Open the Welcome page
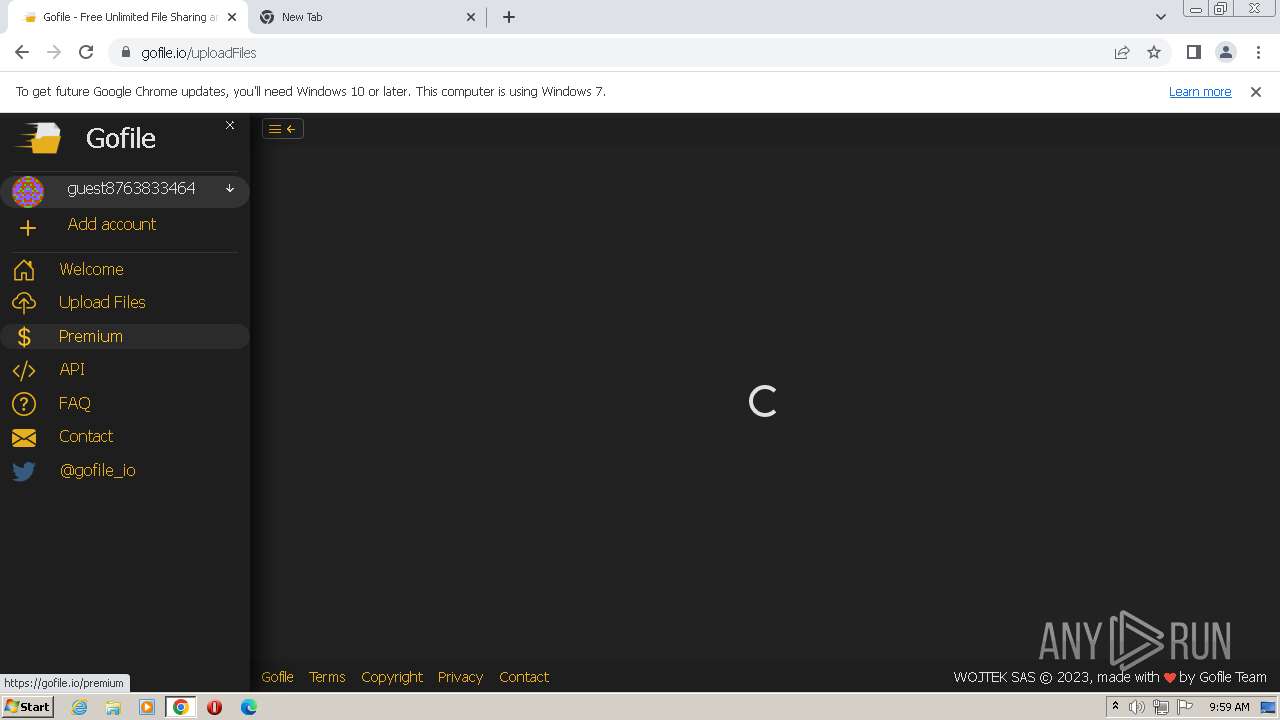The height and width of the screenshot is (720, 1280). coord(91,269)
